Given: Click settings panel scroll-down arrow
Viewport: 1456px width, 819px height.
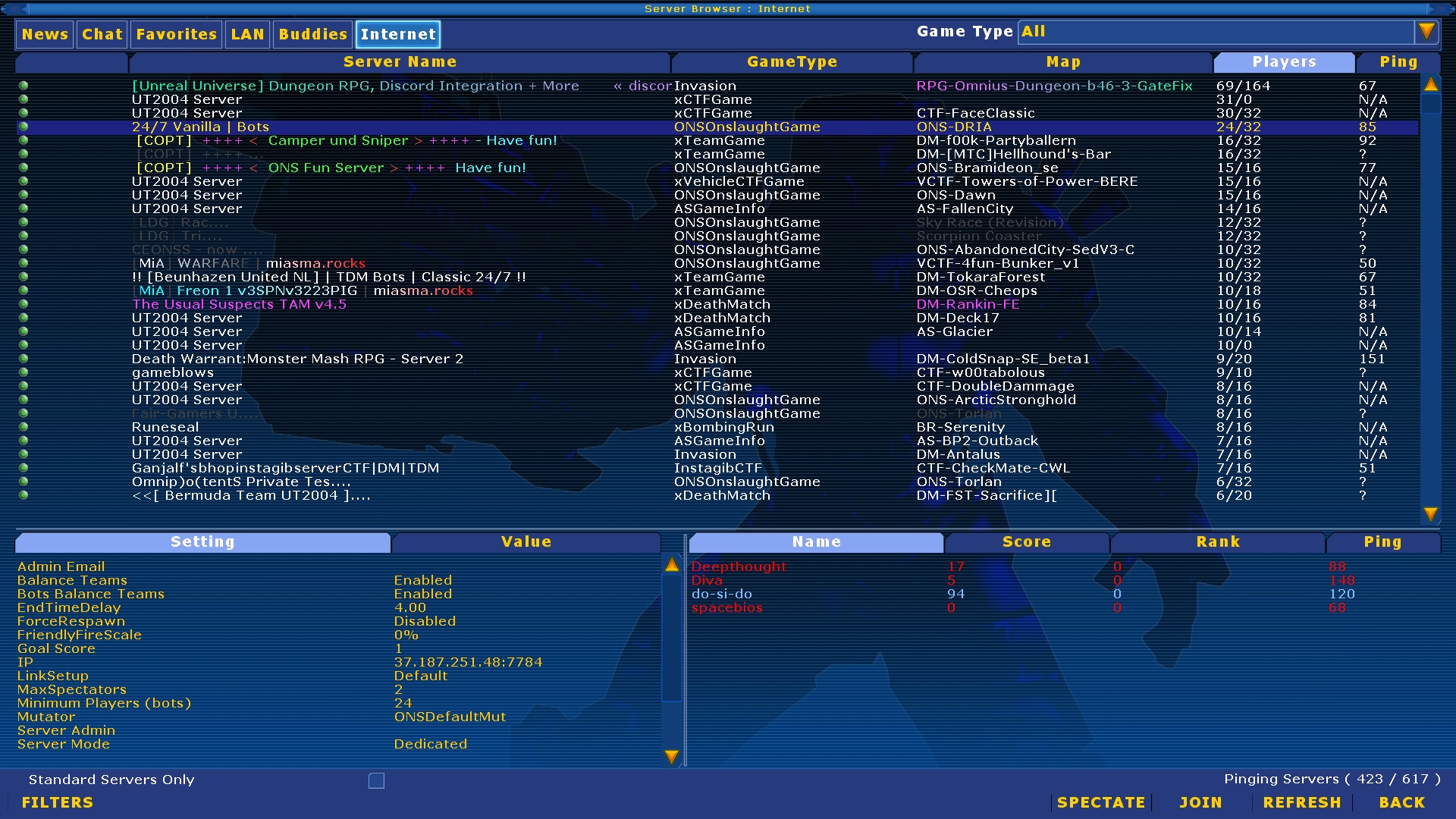Looking at the screenshot, I should 672,756.
